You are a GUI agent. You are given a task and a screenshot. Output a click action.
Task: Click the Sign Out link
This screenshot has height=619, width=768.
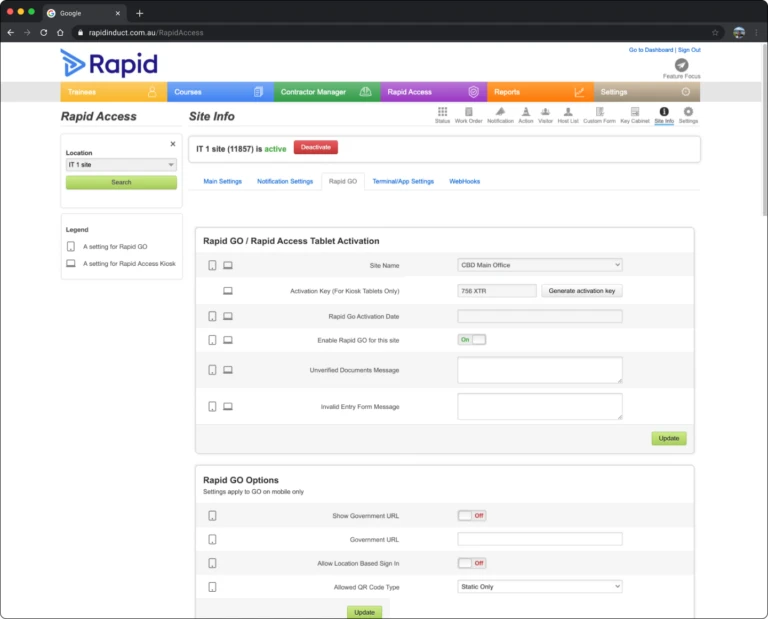689,50
